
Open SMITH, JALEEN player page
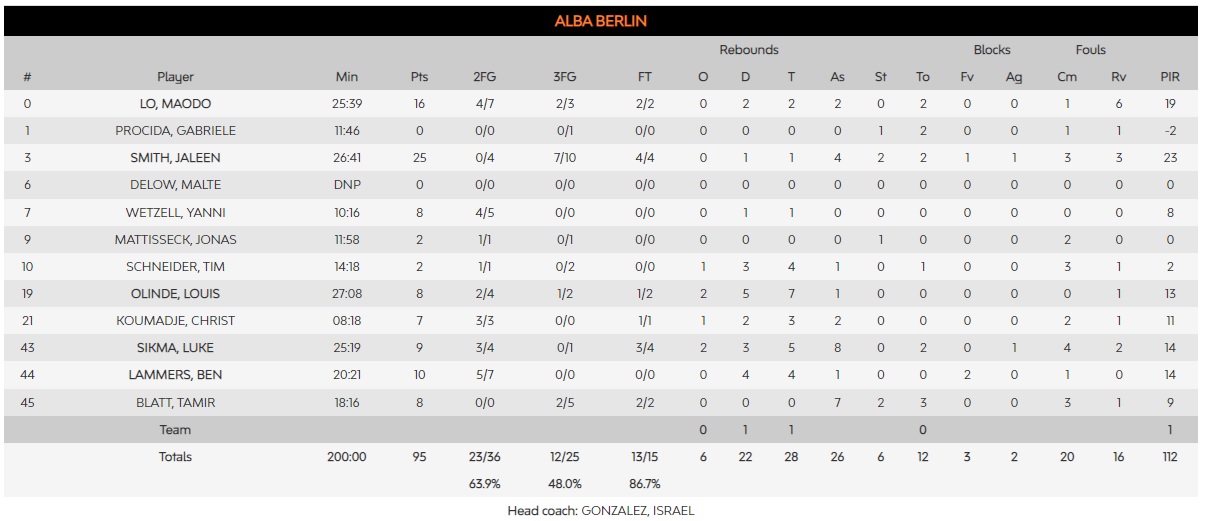click(175, 158)
